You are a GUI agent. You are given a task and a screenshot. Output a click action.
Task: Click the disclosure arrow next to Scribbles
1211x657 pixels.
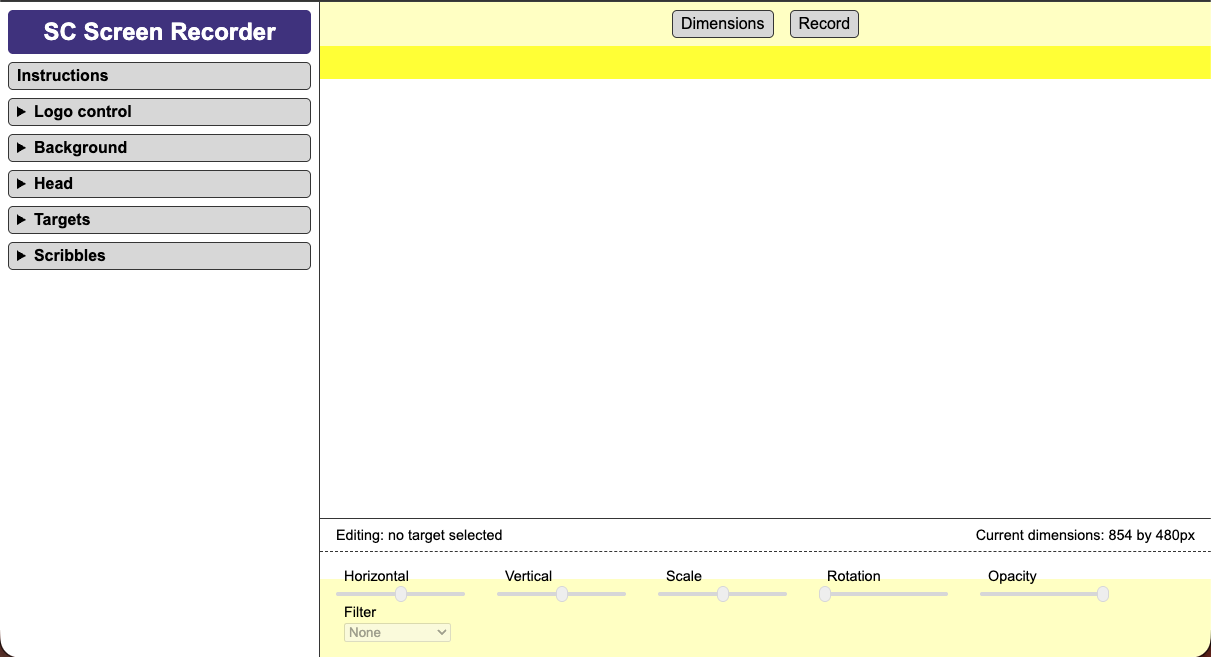tap(21, 255)
